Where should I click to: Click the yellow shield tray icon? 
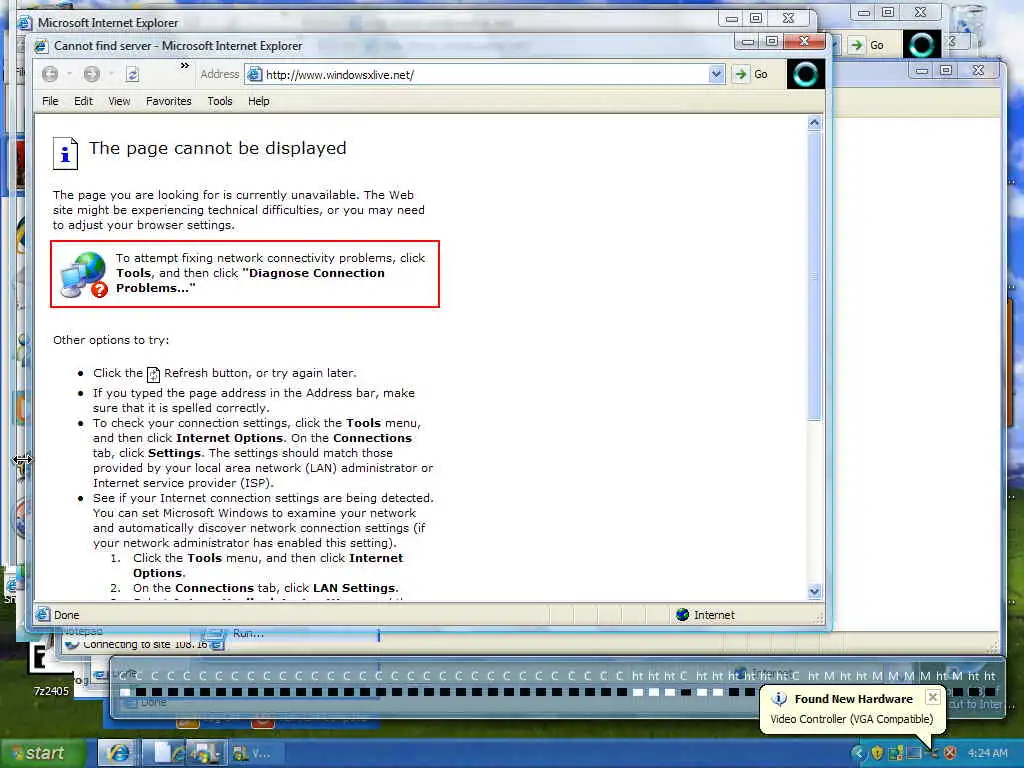point(877,753)
